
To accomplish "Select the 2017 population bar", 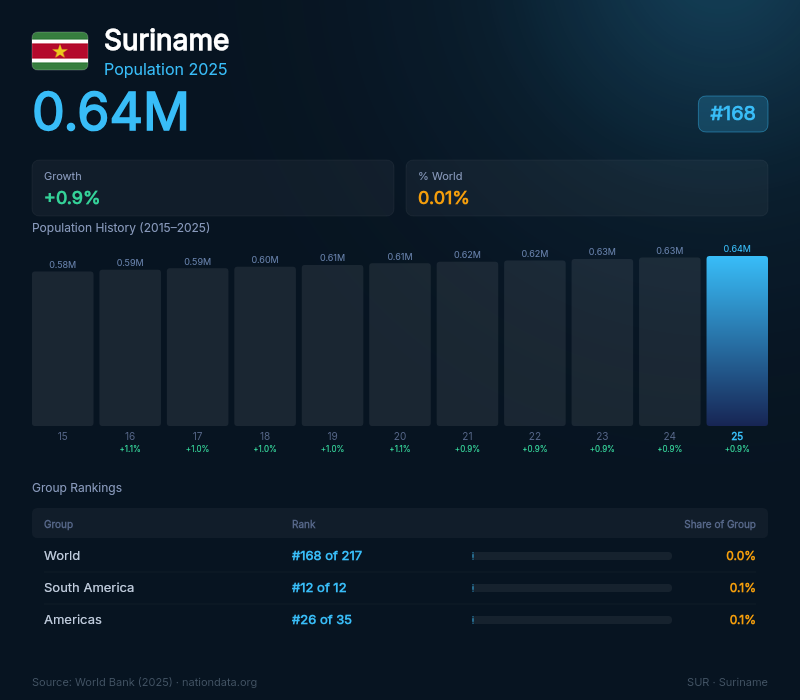I will click(197, 347).
